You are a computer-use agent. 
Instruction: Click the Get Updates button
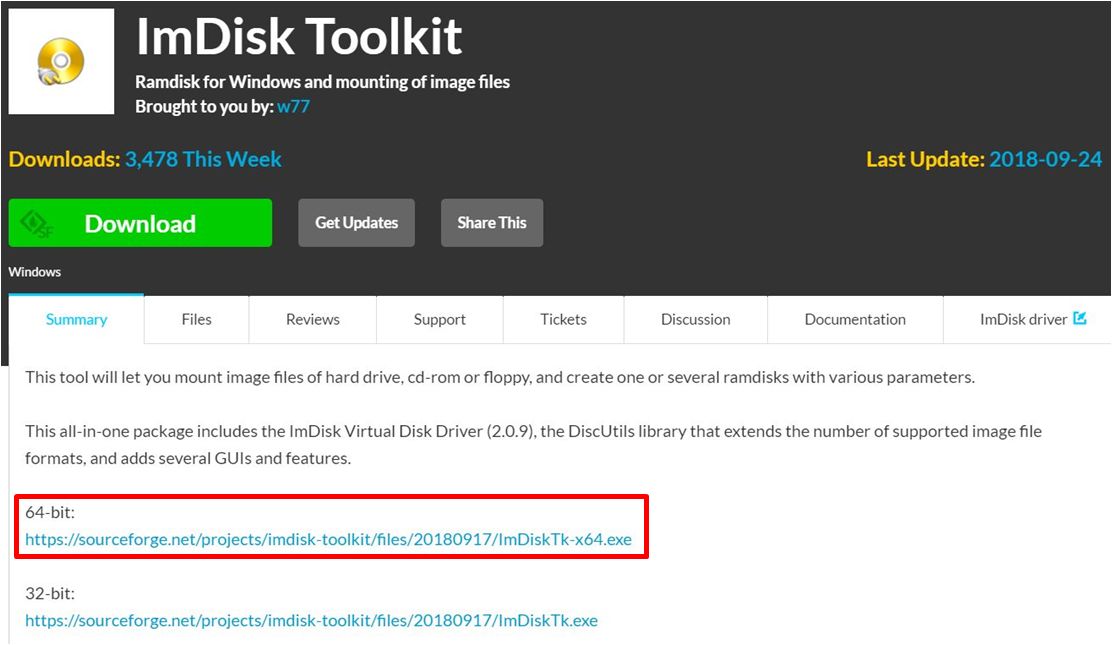coord(356,223)
